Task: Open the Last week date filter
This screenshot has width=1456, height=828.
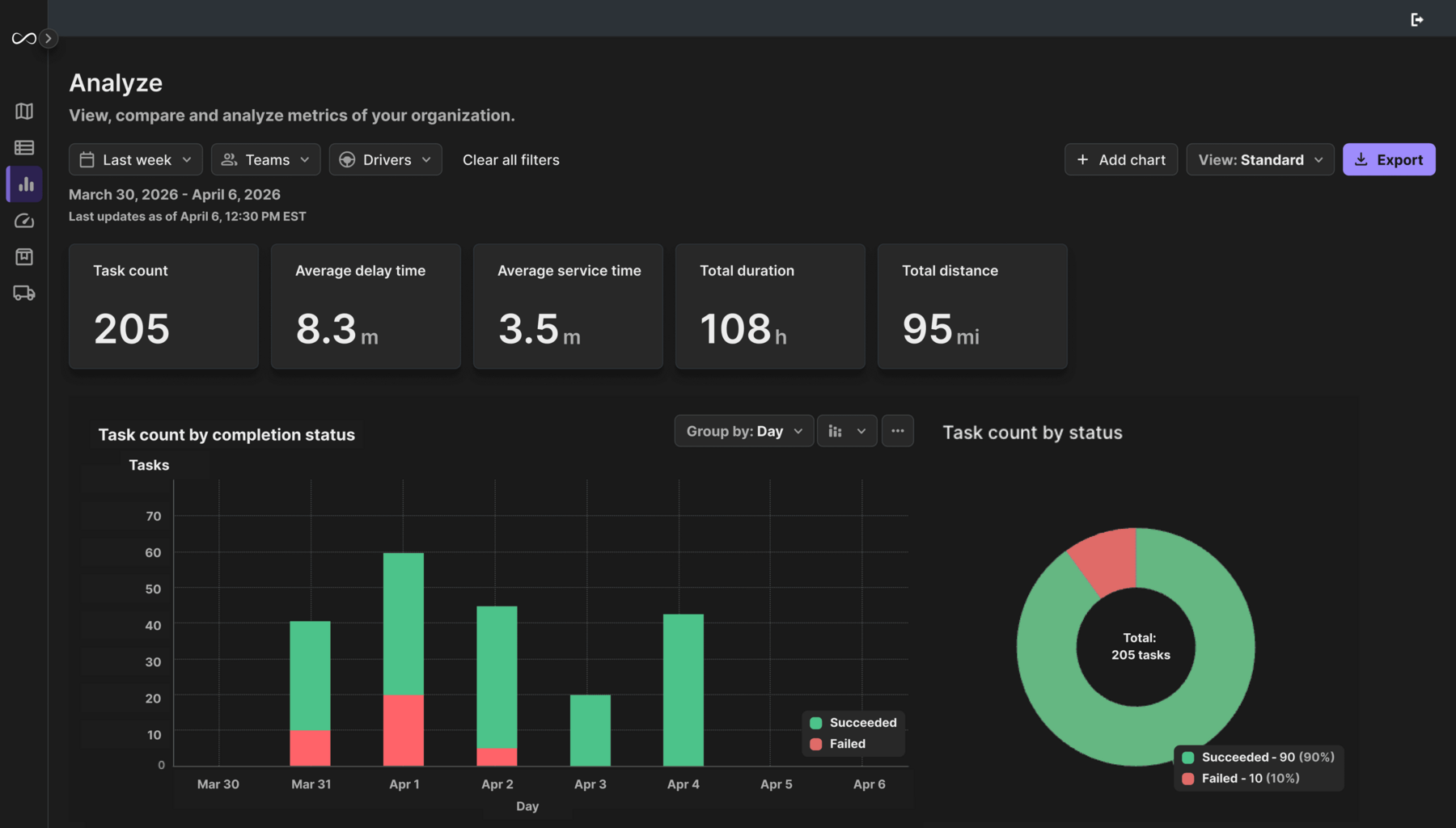Action: point(135,159)
